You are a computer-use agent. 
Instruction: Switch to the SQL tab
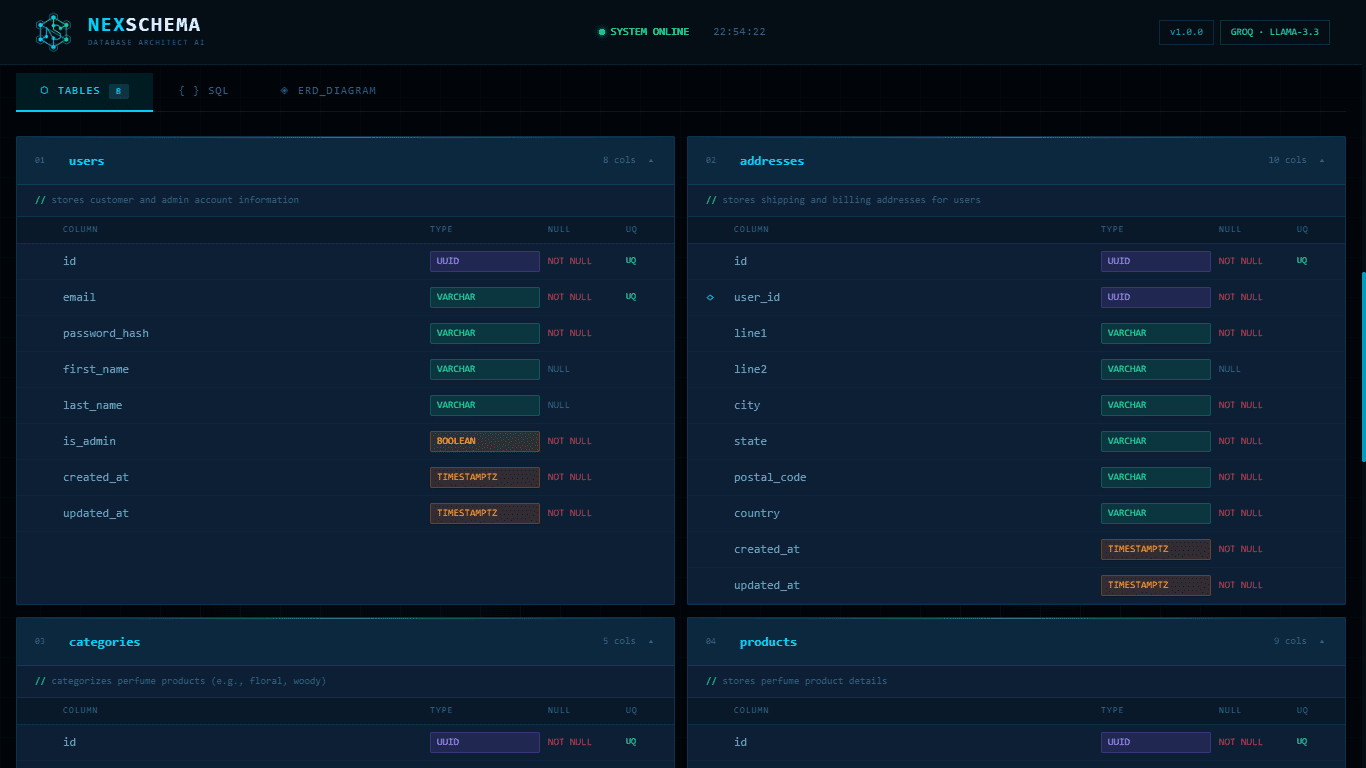click(x=204, y=91)
